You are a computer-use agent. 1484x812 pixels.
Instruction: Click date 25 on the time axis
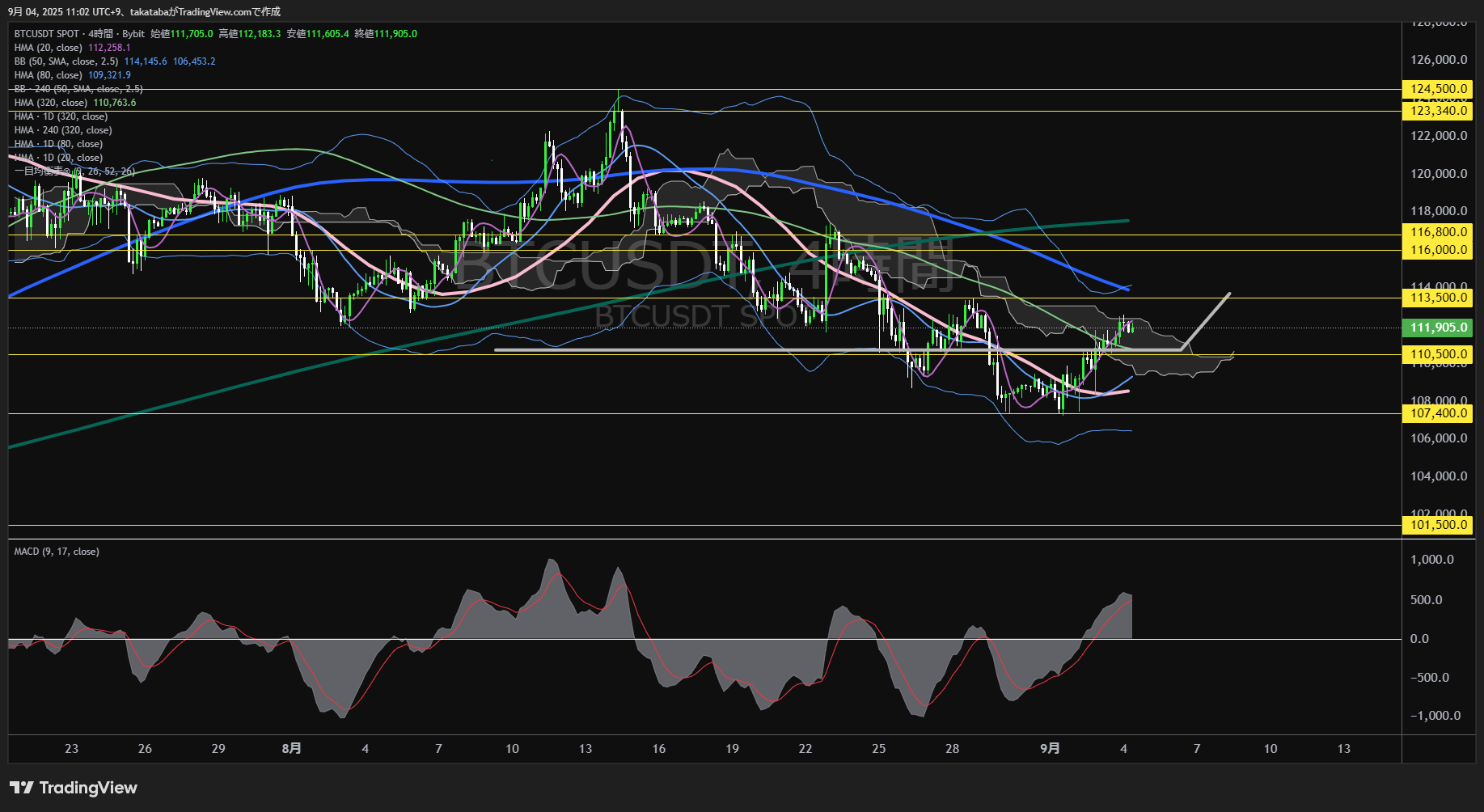click(x=879, y=749)
